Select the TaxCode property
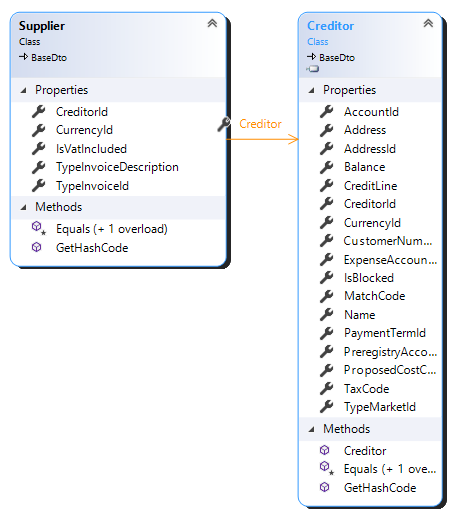The image size is (454, 515). click(367, 389)
